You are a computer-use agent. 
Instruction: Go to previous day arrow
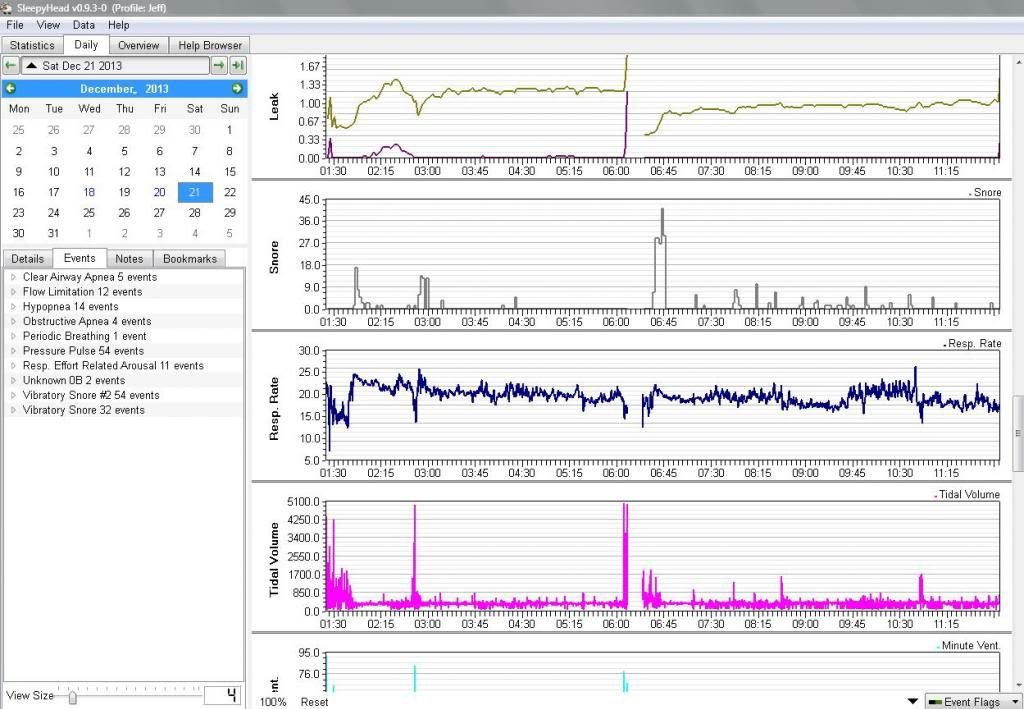click(10, 65)
